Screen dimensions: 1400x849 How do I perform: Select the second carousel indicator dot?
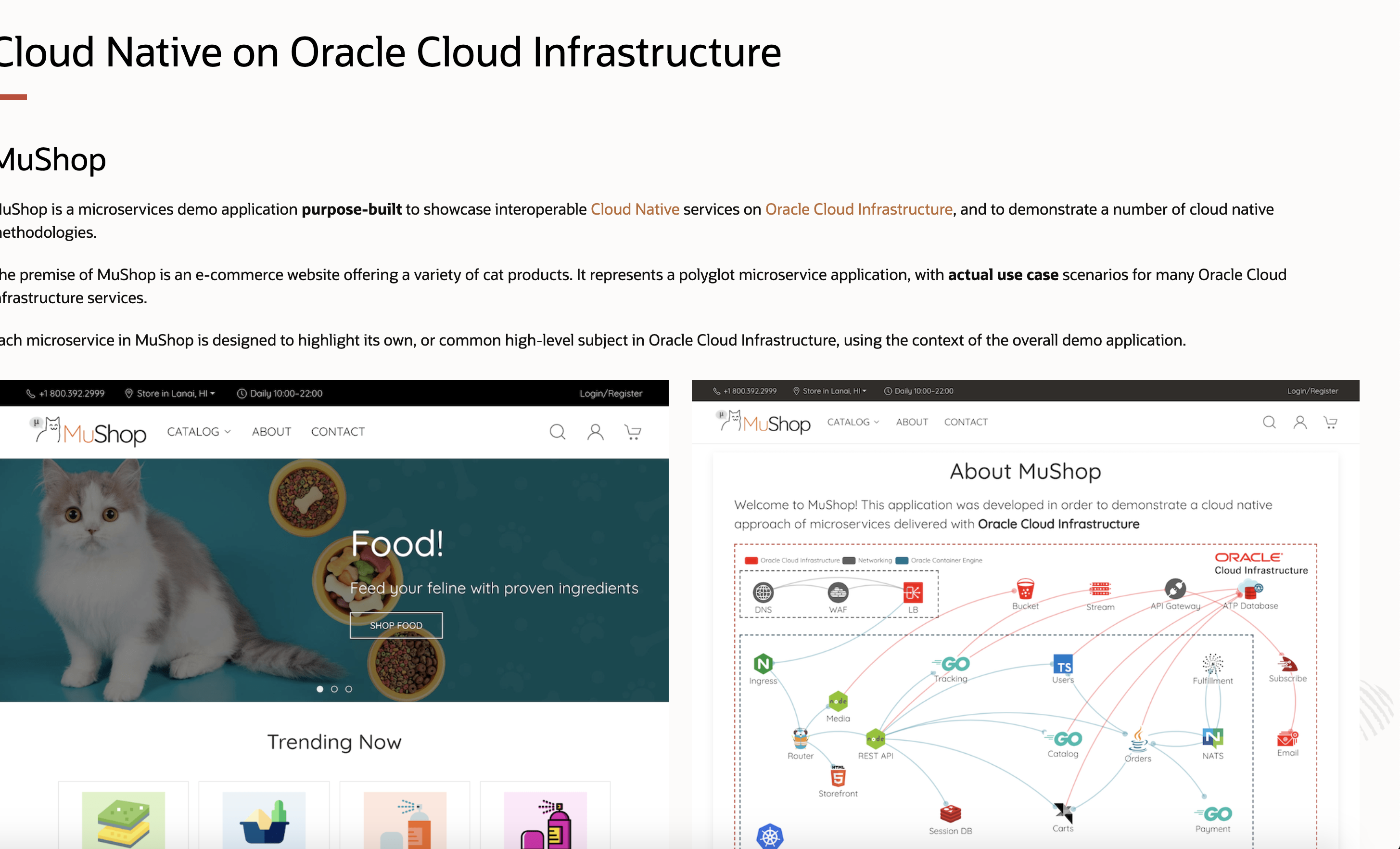click(334, 688)
